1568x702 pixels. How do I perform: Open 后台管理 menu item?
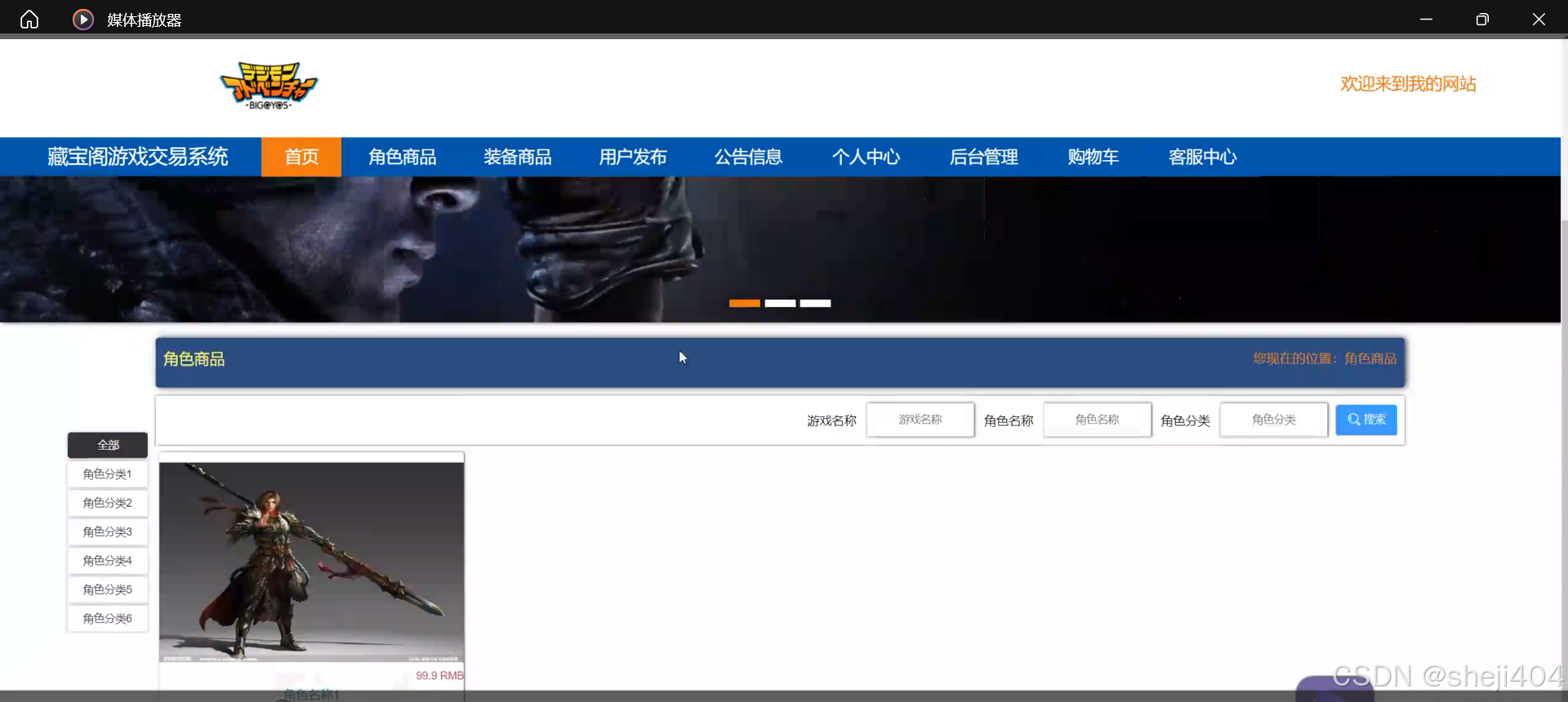(983, 157)
